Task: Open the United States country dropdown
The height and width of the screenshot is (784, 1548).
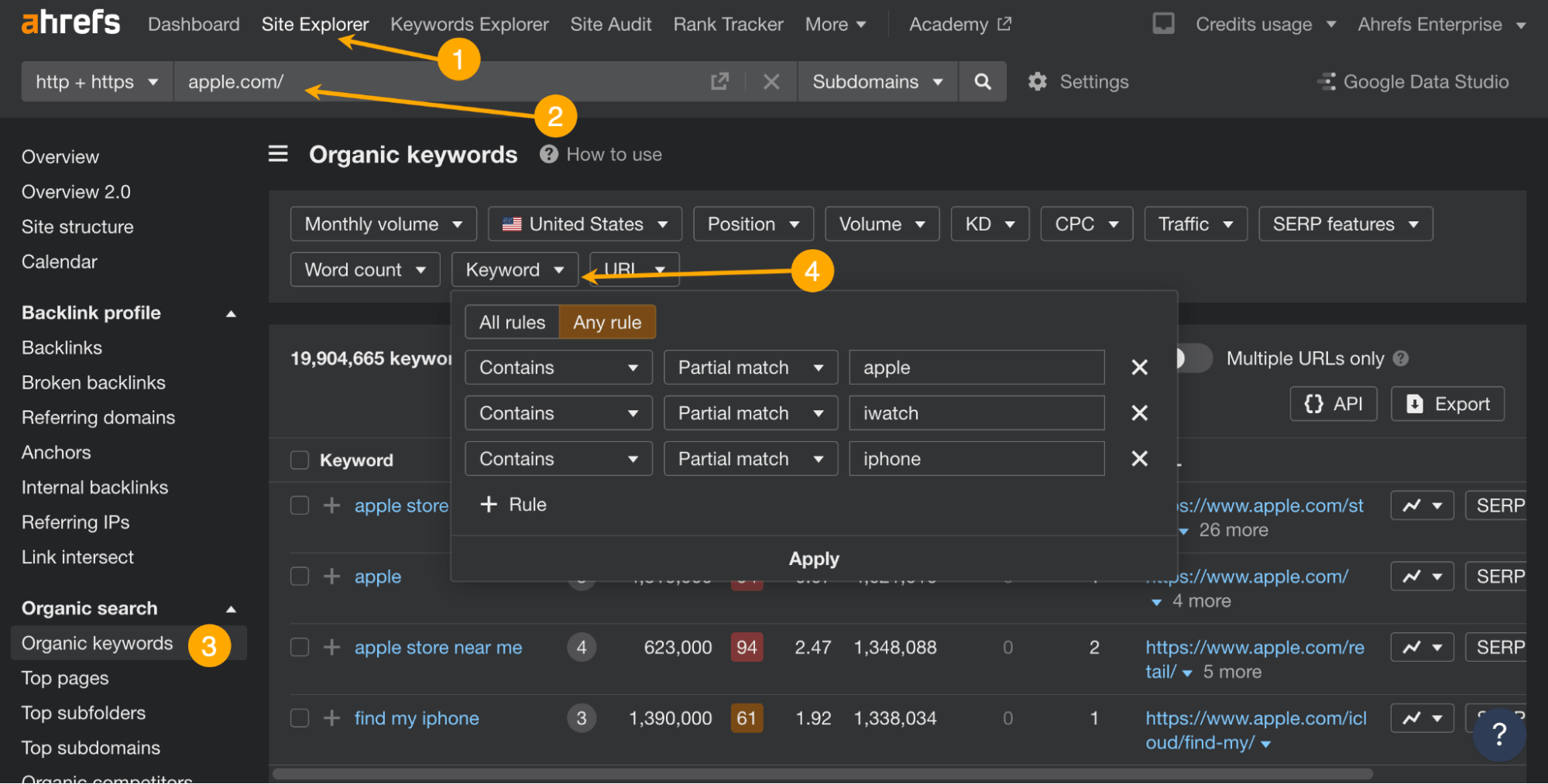Action: (585, 224)
